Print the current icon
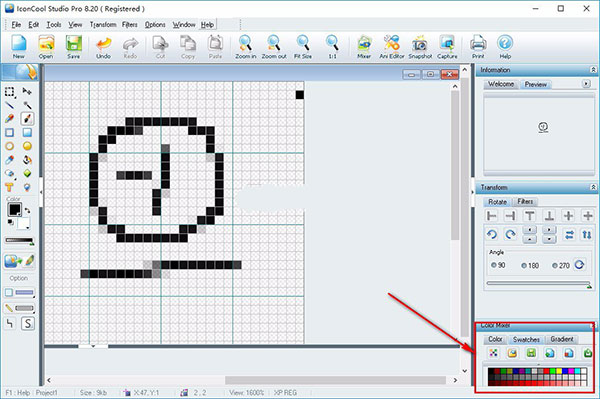Screen dimensions: 600x399 coord(478,46)
